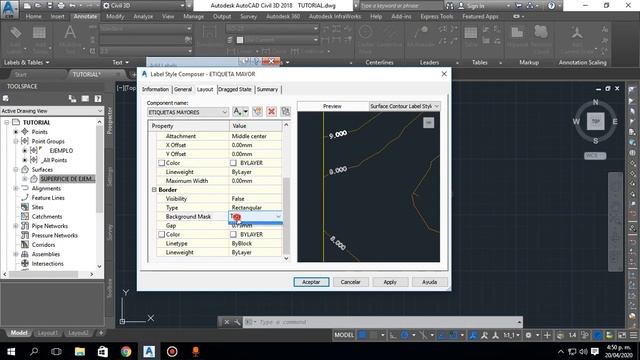Click the text BYLAYER color swatch
640x360 pixels.
click(x=233, y=163)
